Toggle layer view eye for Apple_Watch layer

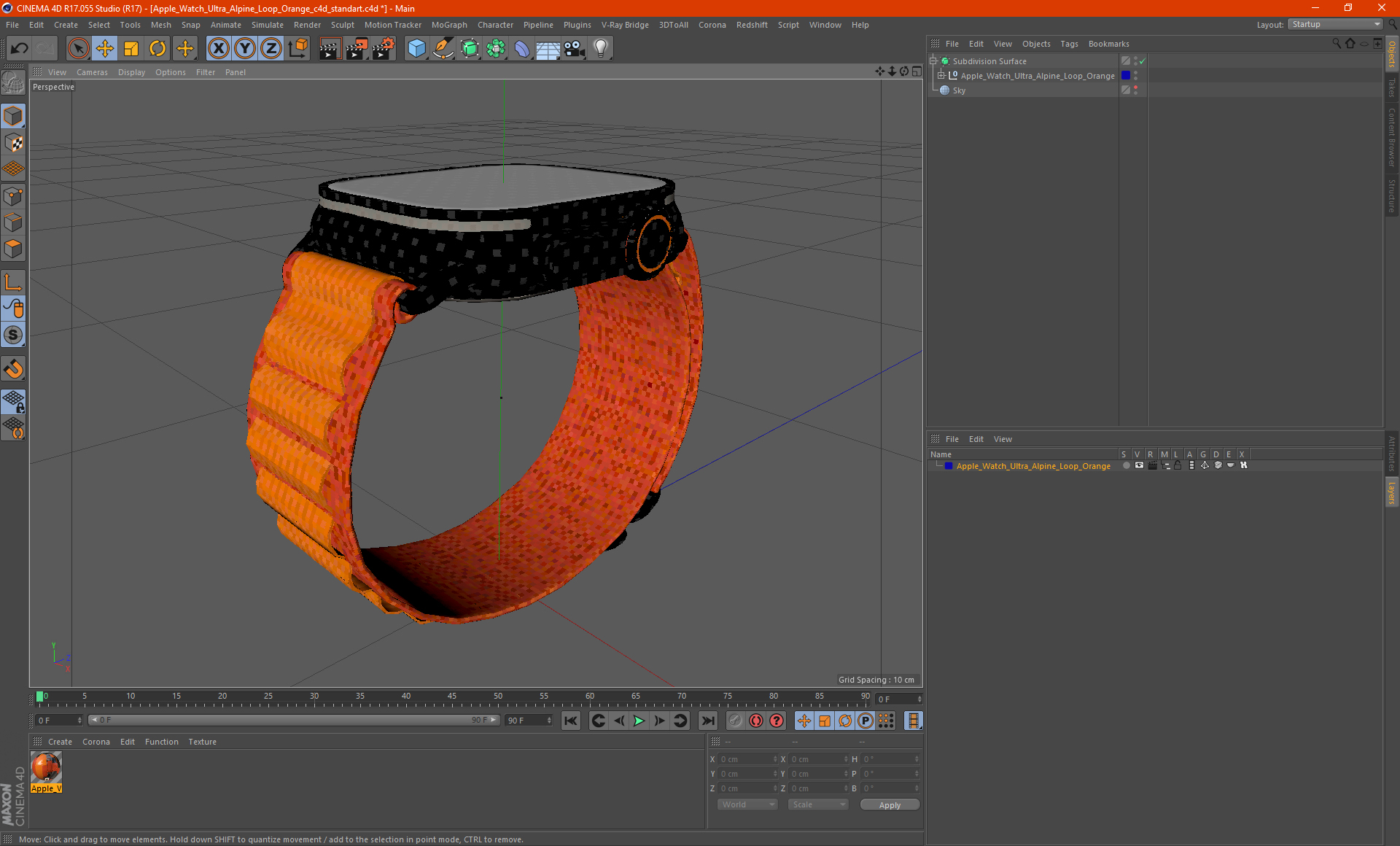tap(1139, 465)
